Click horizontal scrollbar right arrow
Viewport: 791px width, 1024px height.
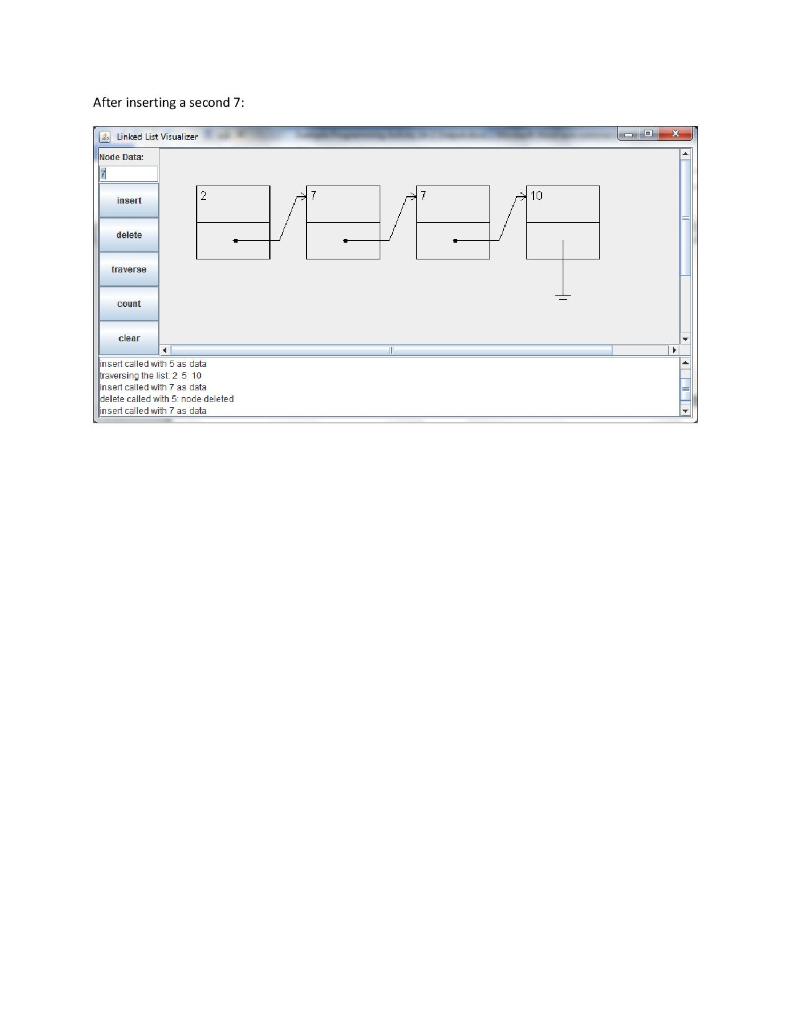click(674, 350)
